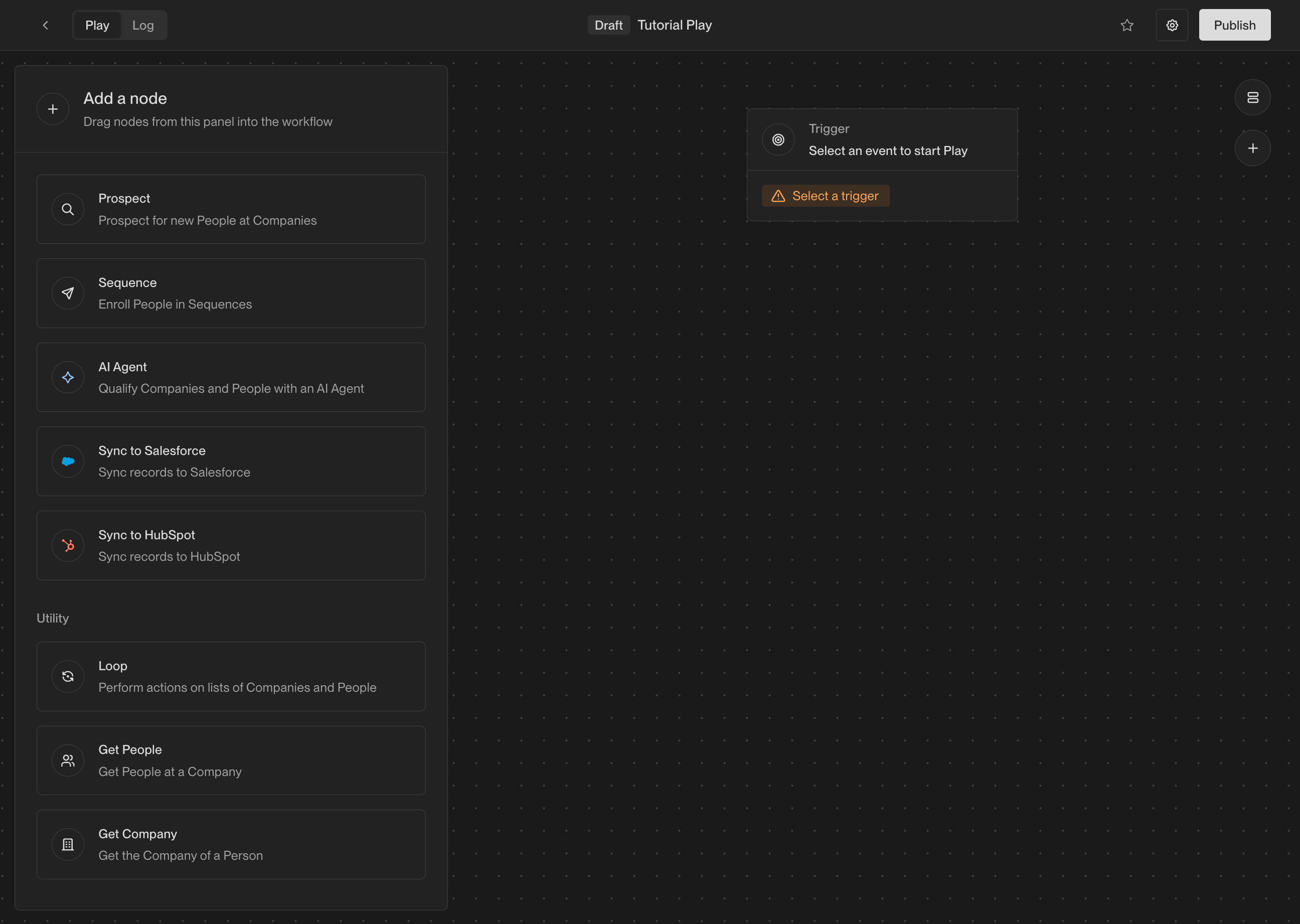Click the Select a trigger warning
1300x924 pixels.
(825, 196)
